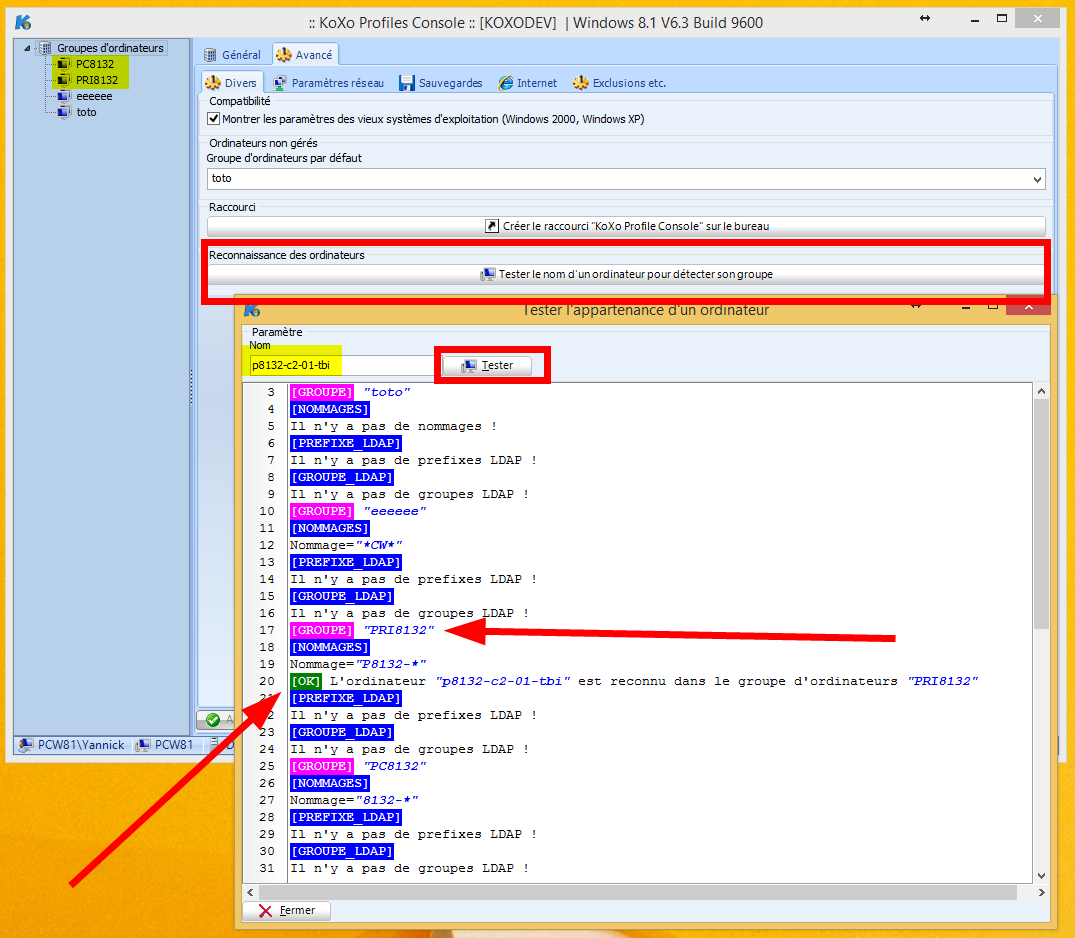
Task: Click the line Nommage="*CW*"
Action: click(346, 545)
